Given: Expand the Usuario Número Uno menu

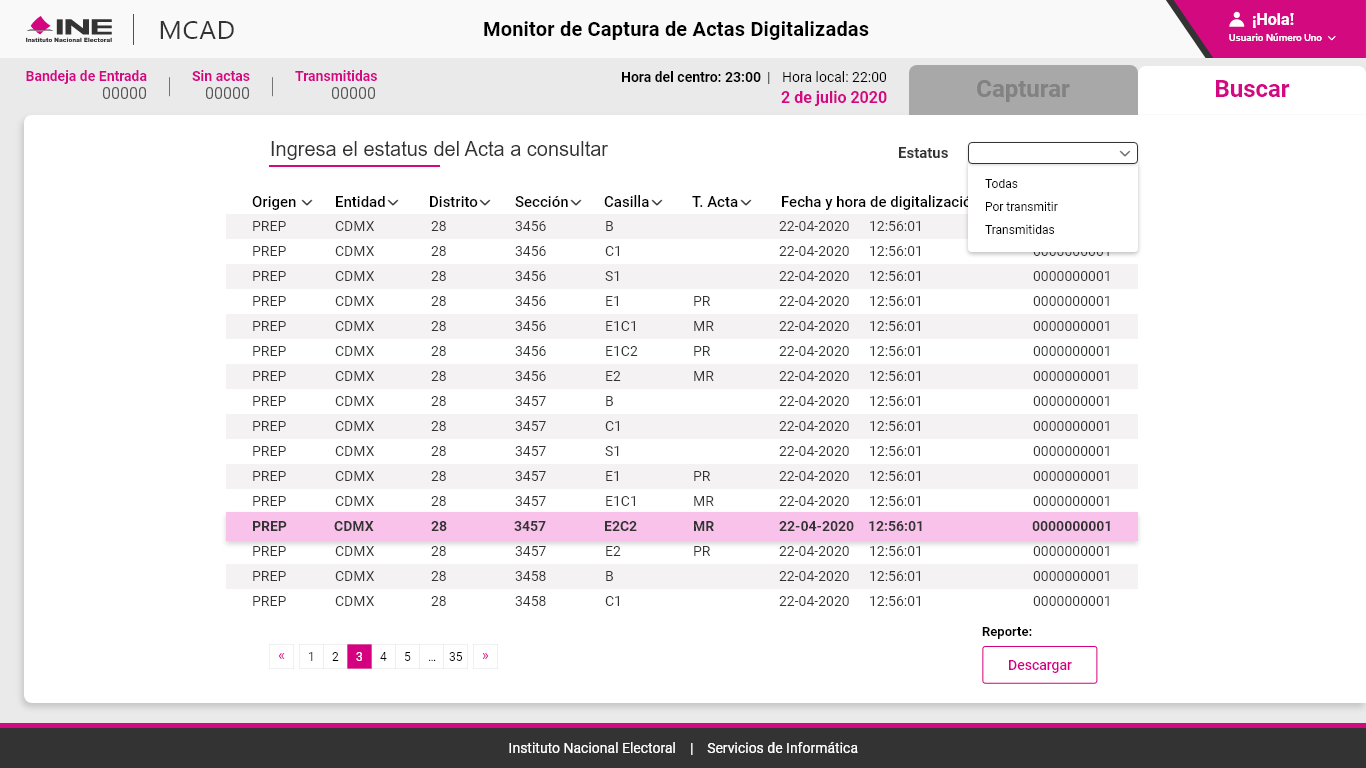Looking at the screenshot, I should pos(1282,38).
